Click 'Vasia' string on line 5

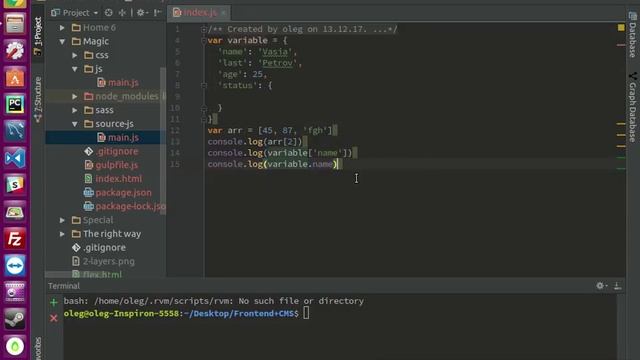[275, 52]
